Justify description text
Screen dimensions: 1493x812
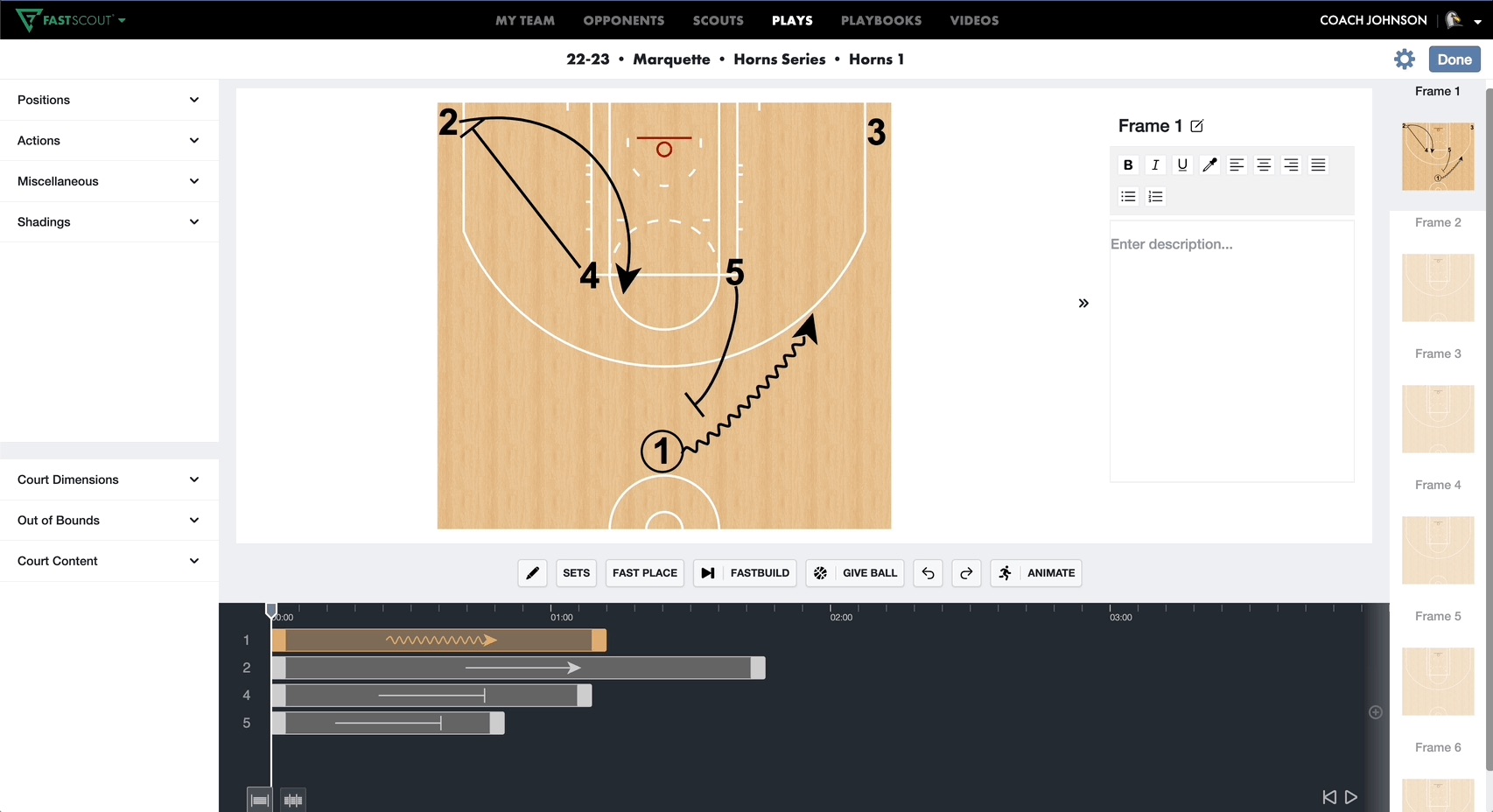point(1318,164)
